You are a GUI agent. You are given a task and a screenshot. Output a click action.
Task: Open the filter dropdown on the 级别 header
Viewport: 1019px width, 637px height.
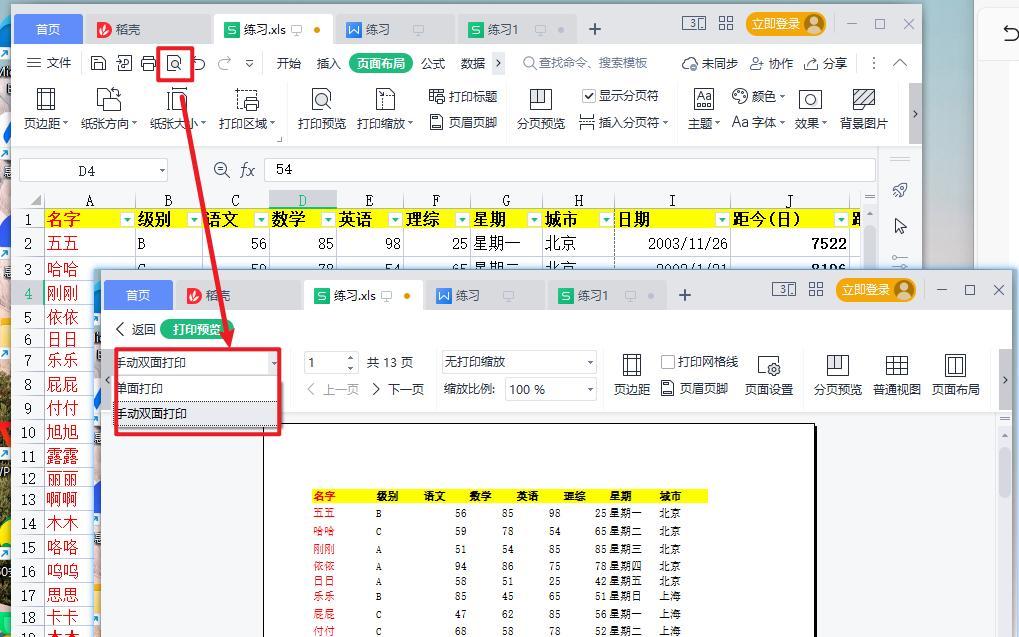click(x=194, y=220)
